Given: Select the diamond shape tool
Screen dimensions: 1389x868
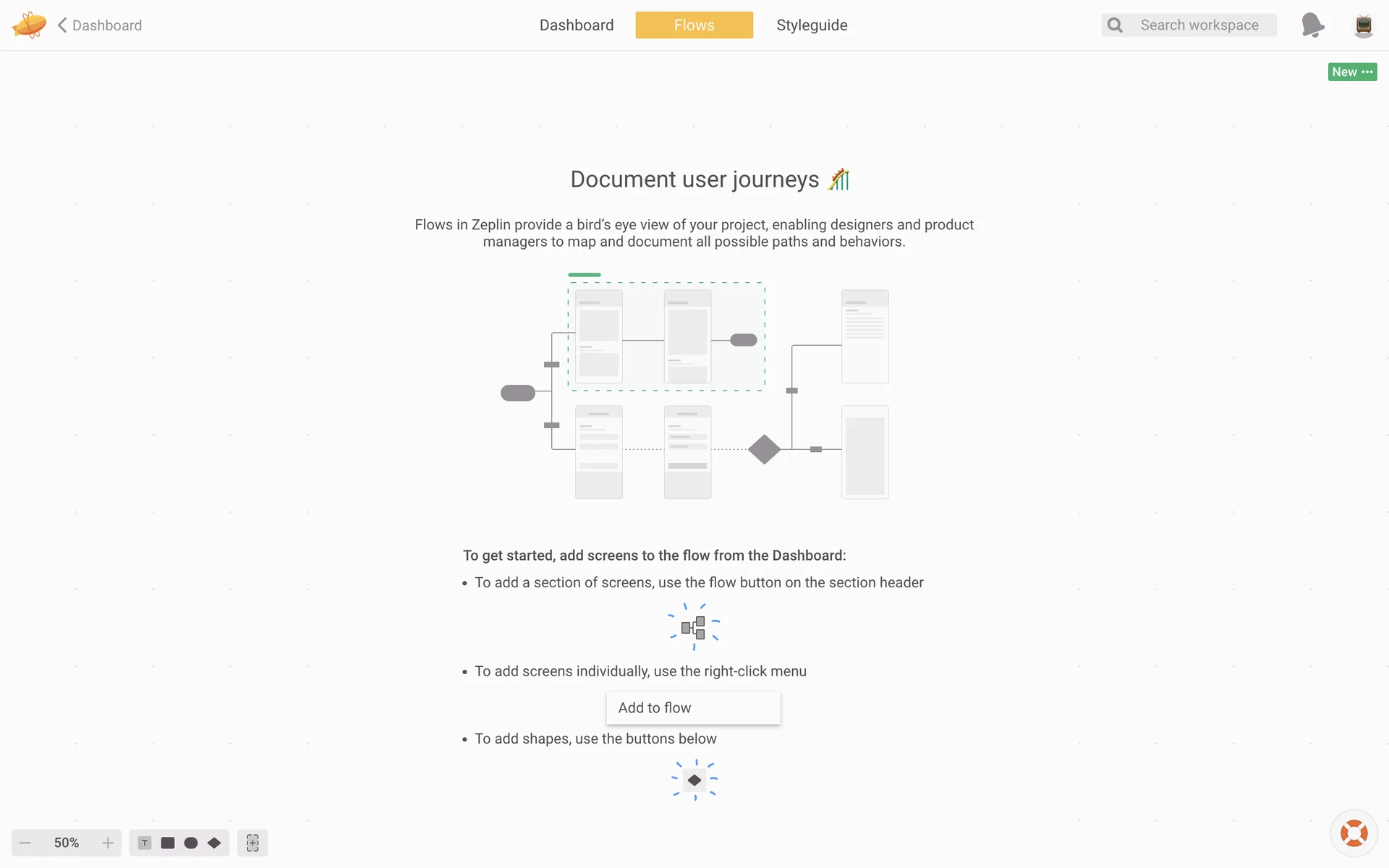Looking at the screenshot, I should (x=214, y=843).
